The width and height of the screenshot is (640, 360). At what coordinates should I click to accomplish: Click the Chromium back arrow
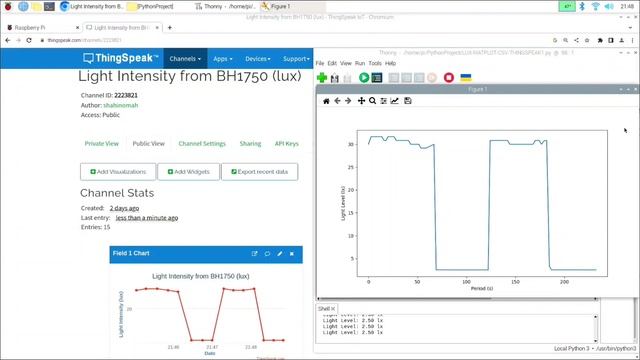(x=8, y=40)
